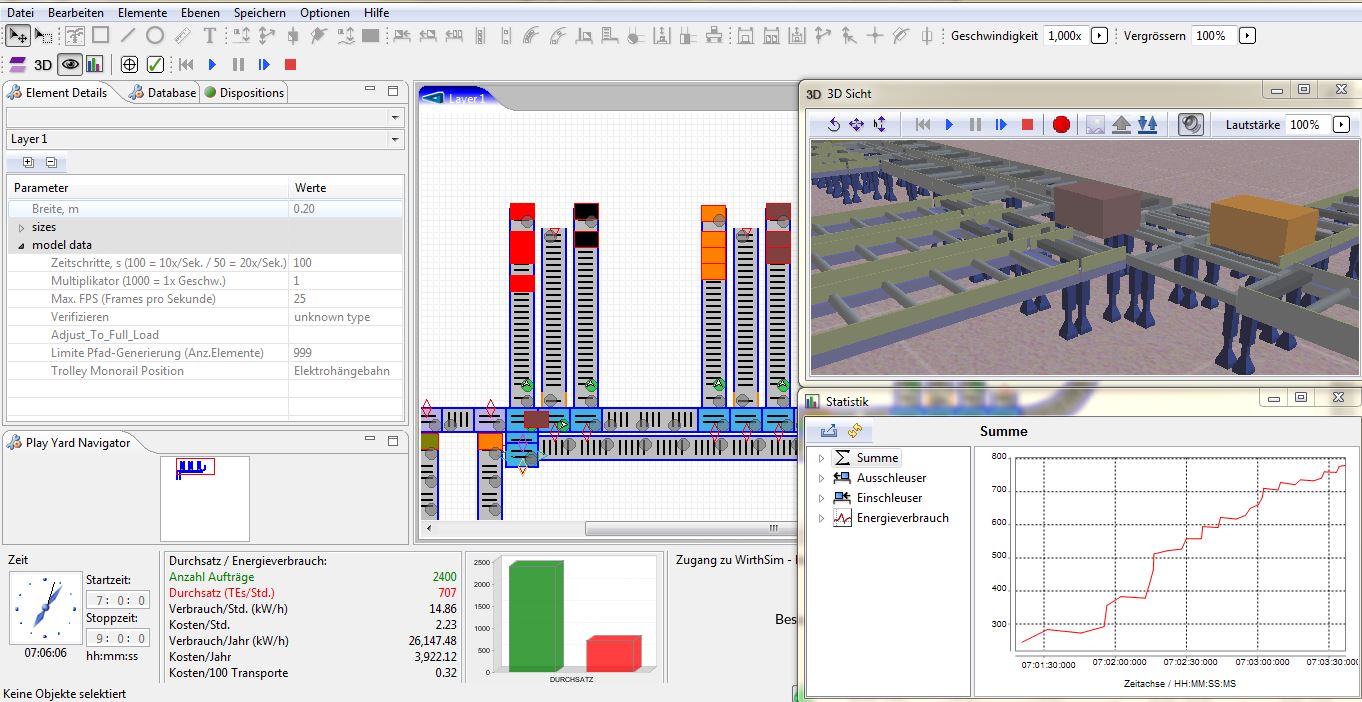Open the statistics bar chart icon
Image resolution: width=1362 pixels, height=702 pixels.
95,65
